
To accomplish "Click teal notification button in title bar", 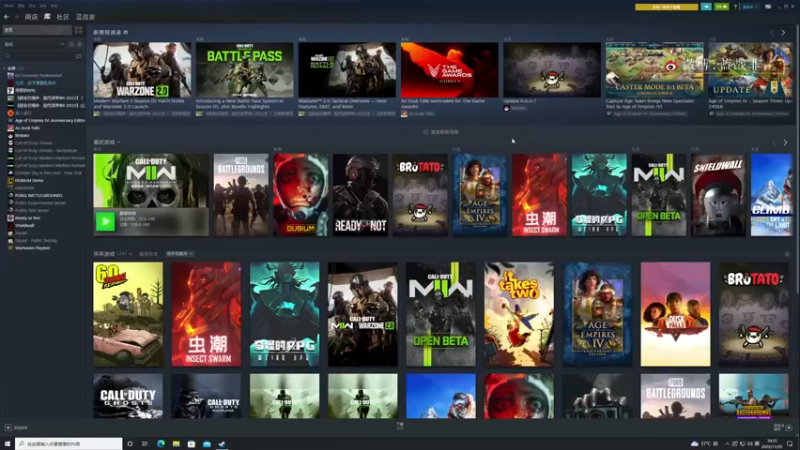I will (x=706, y=7).
